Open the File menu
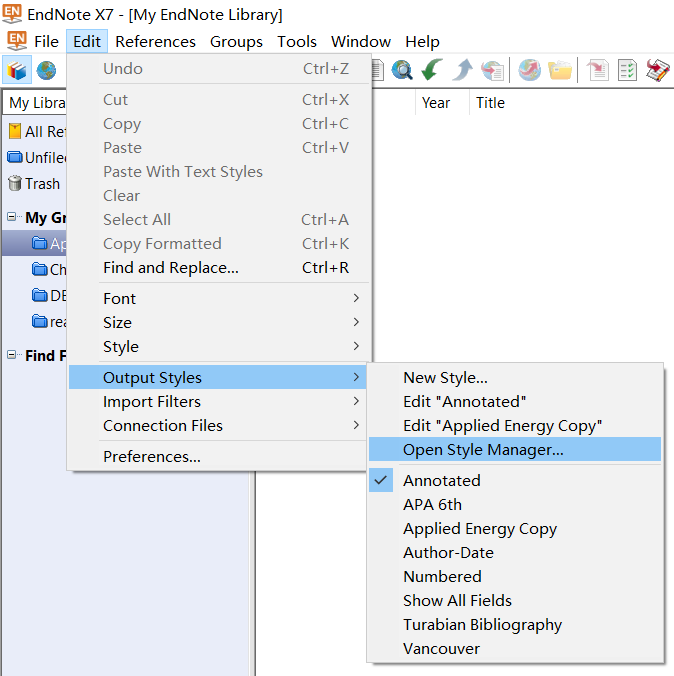The image size is (674, 676). [46, 41]
